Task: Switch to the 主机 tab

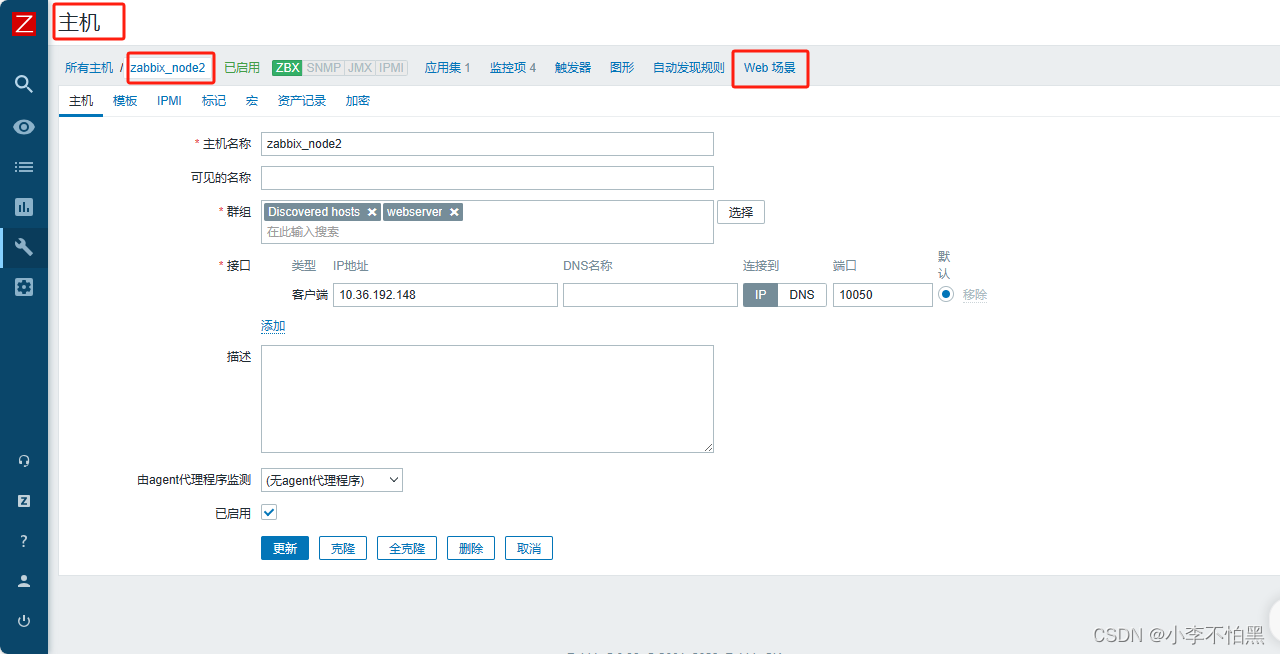Action: pos(81,101)
